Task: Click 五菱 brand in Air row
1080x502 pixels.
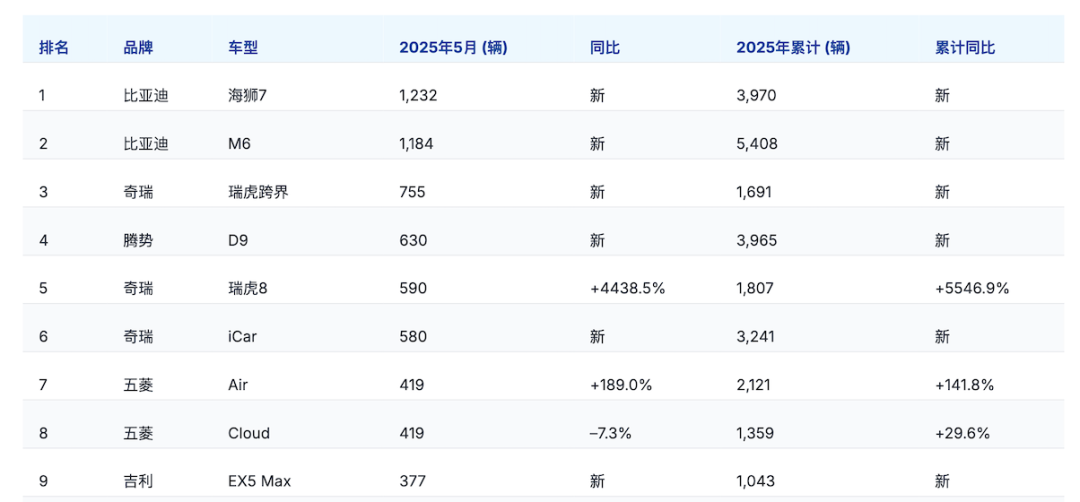Action: coord(138,385)
